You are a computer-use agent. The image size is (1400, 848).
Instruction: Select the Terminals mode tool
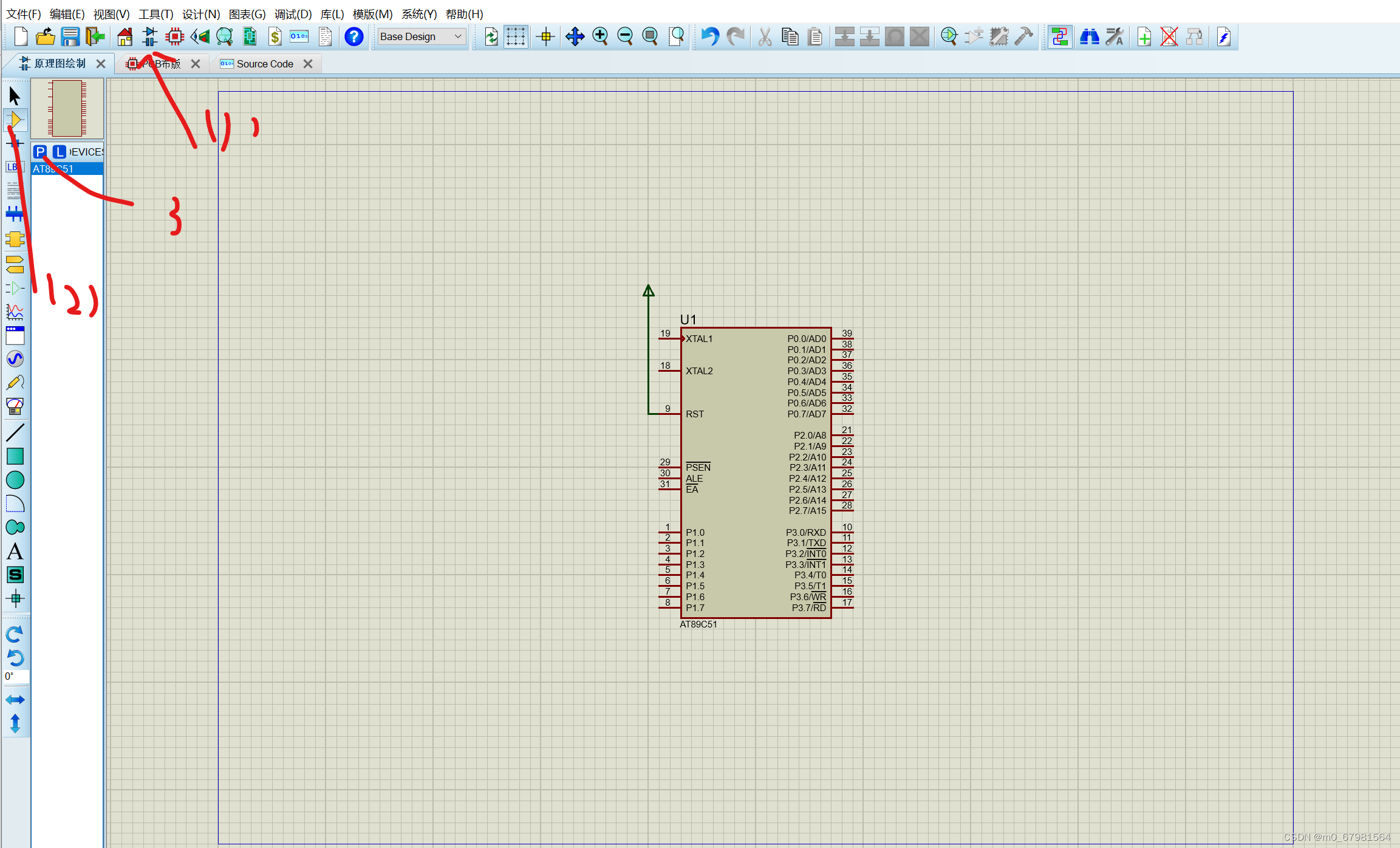tap(15, 264)
